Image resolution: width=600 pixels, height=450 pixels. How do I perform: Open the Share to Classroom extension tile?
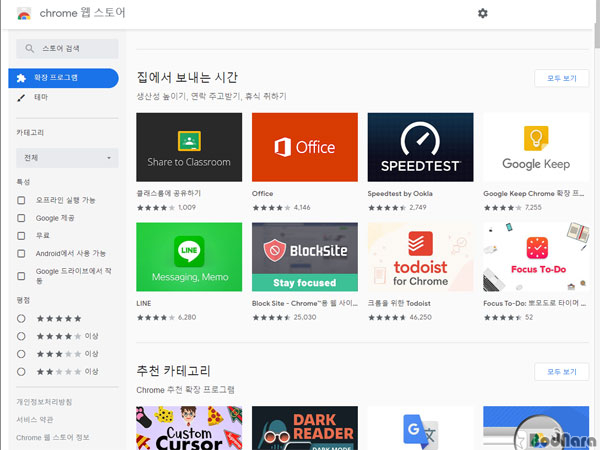(x=189, y=147)
